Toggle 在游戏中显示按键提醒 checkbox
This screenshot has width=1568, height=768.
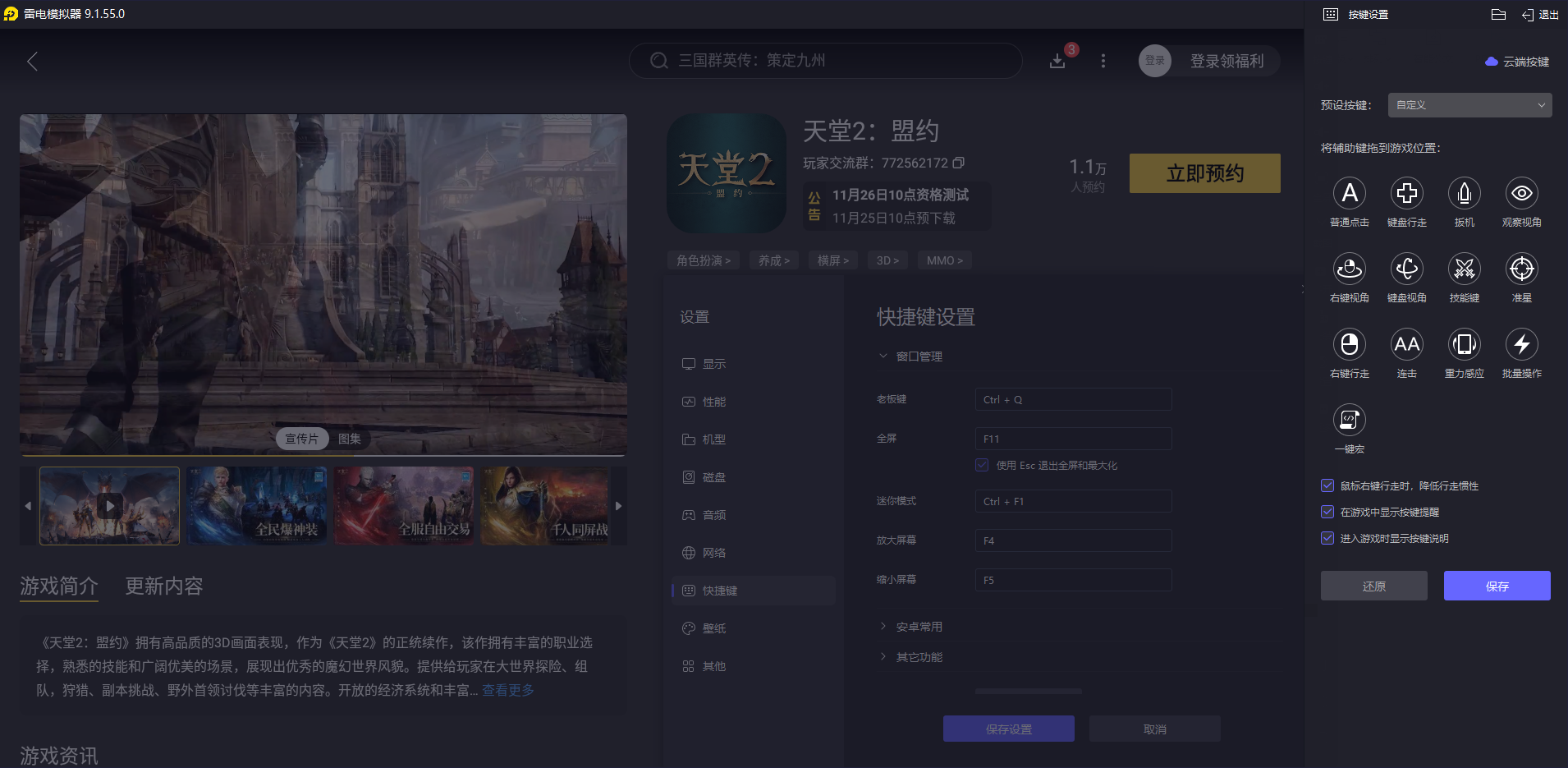pyautogui.click(x=1327, y=512)
